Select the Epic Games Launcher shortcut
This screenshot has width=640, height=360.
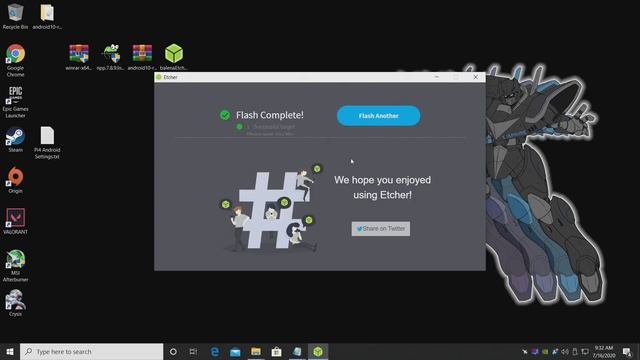coord(15,102)
